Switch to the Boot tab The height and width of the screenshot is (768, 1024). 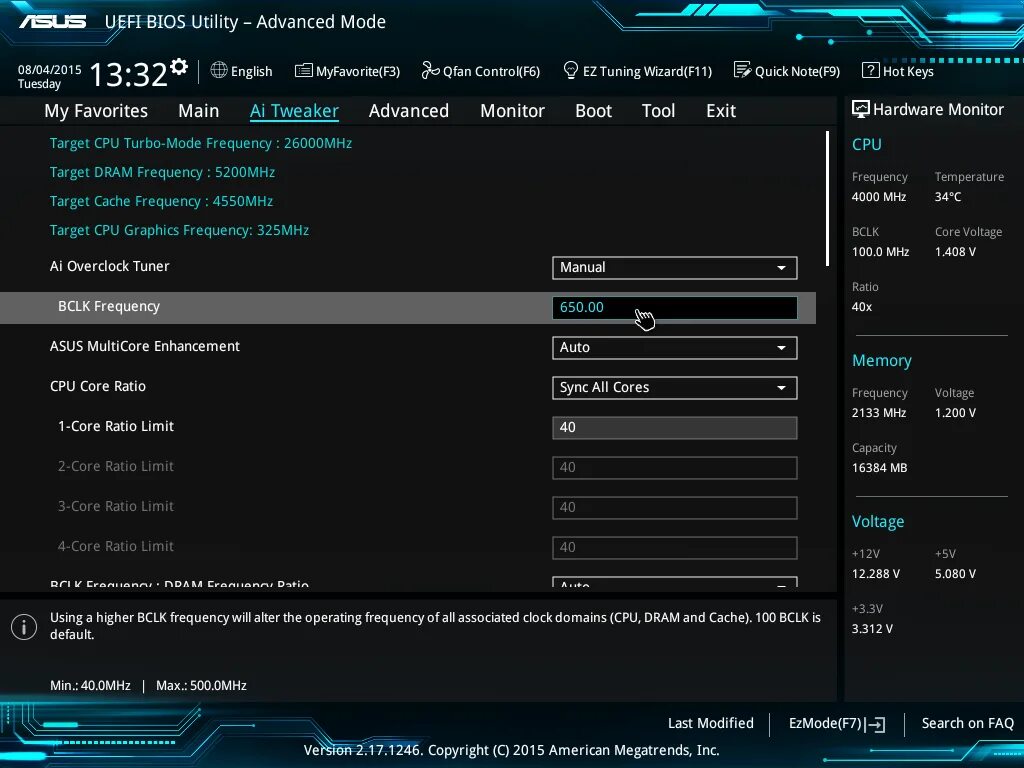pyautogui.click(x=593, y=111)
